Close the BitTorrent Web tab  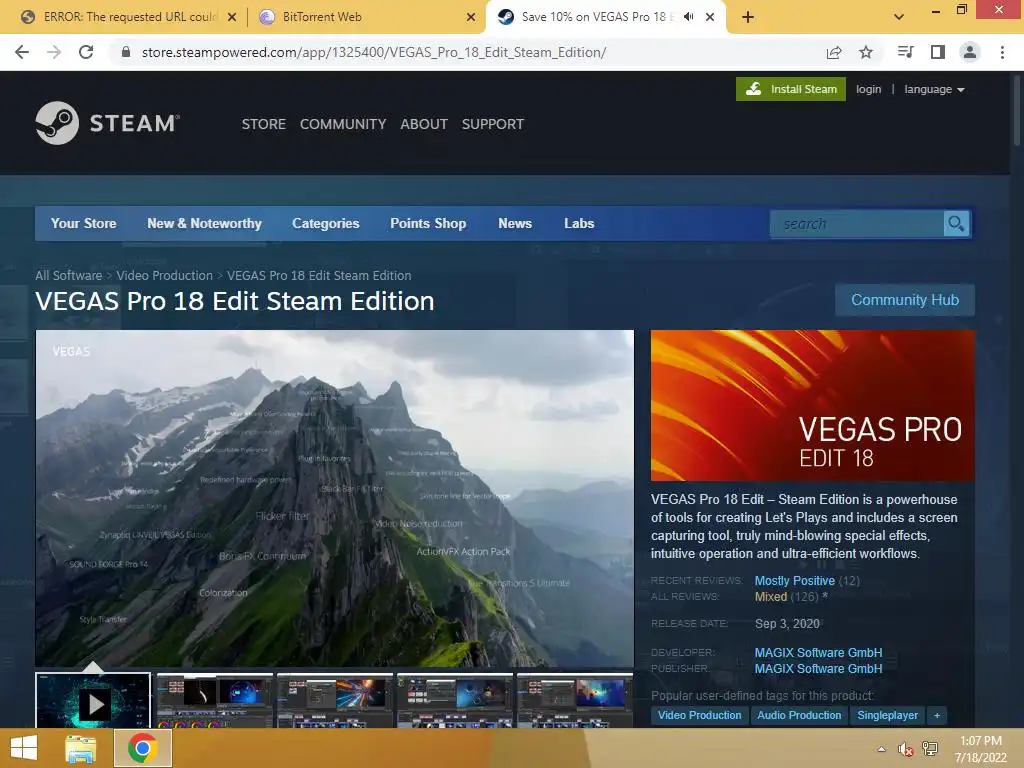pyautogui.click(x=471, y=17)
